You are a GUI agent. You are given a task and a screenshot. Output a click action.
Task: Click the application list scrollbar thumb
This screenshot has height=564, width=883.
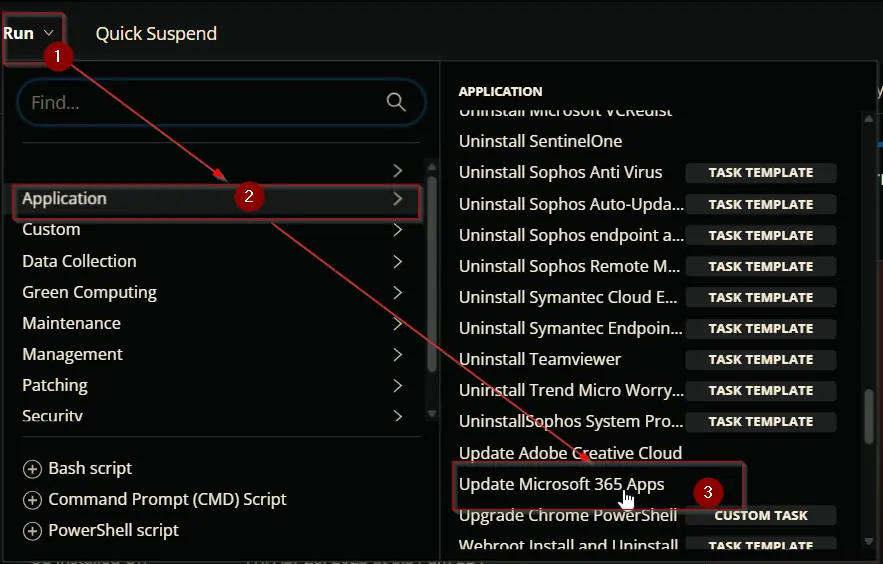point(869,417)
